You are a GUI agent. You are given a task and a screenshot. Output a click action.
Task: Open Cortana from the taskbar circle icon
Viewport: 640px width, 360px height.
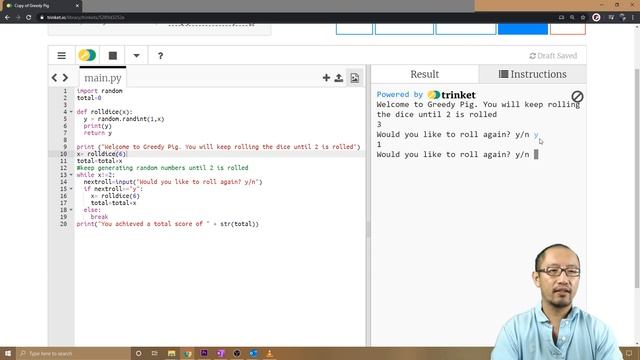coord(139,353)
